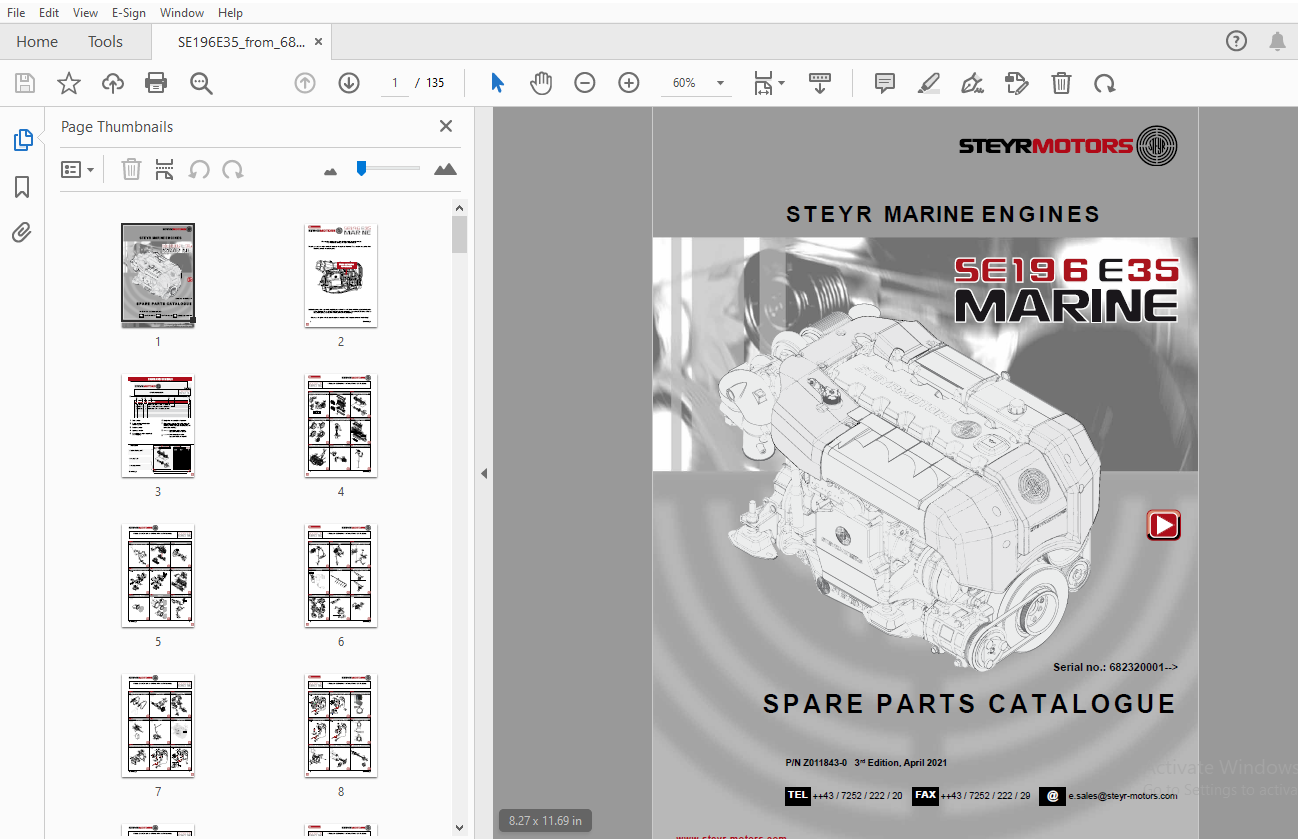Click the scrolling mode download icon

(x=820, y=83)
